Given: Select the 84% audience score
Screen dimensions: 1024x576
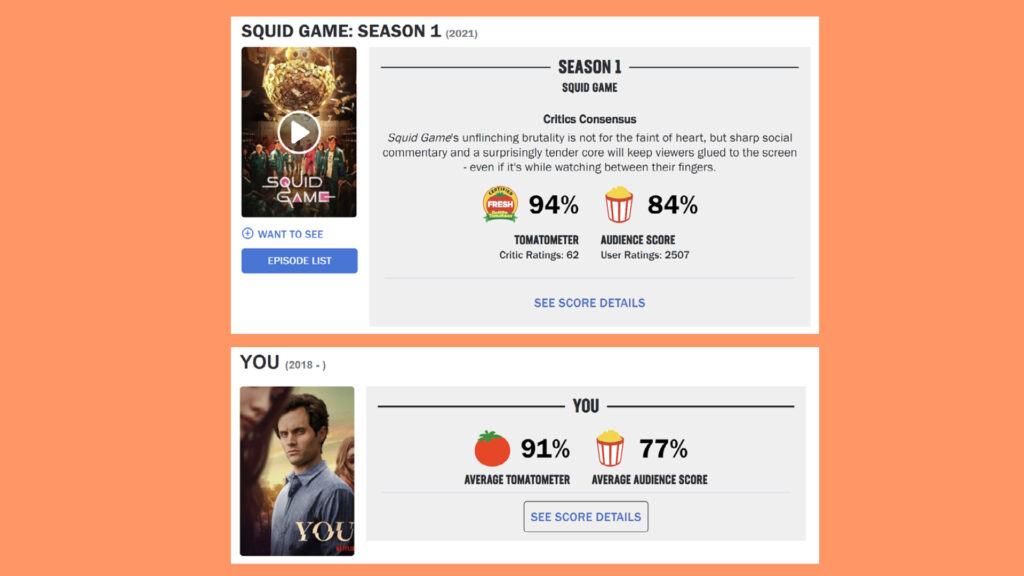Looking at the screenshot, I should click(x=673, y=205).
